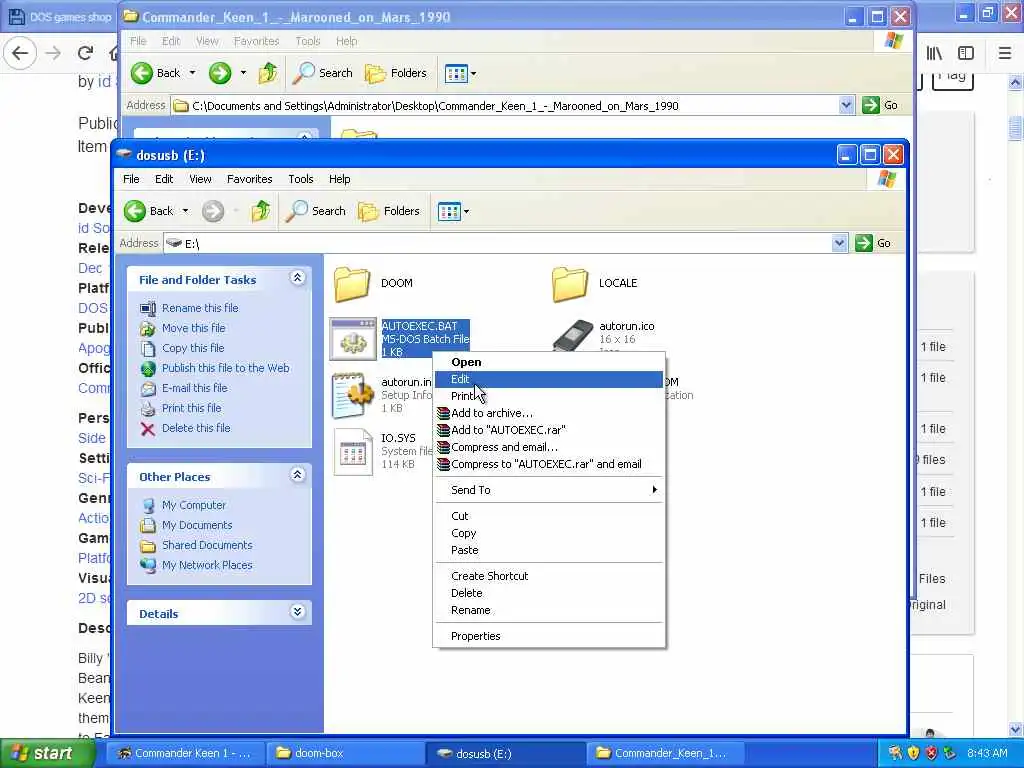
Task: Click Back in the Commander_Keen window toolbar
Action: tap(155, 73)
